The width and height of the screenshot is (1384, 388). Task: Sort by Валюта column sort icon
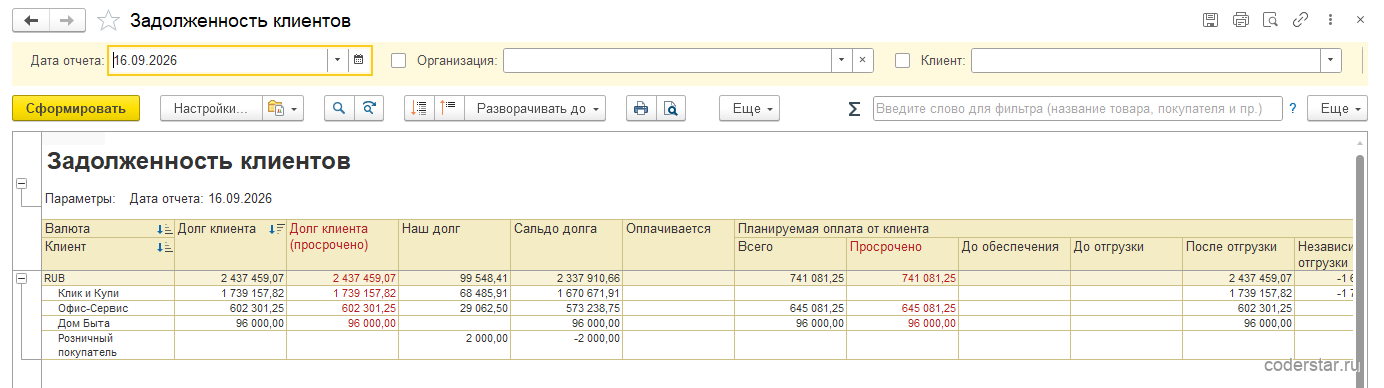coord(165,229)
